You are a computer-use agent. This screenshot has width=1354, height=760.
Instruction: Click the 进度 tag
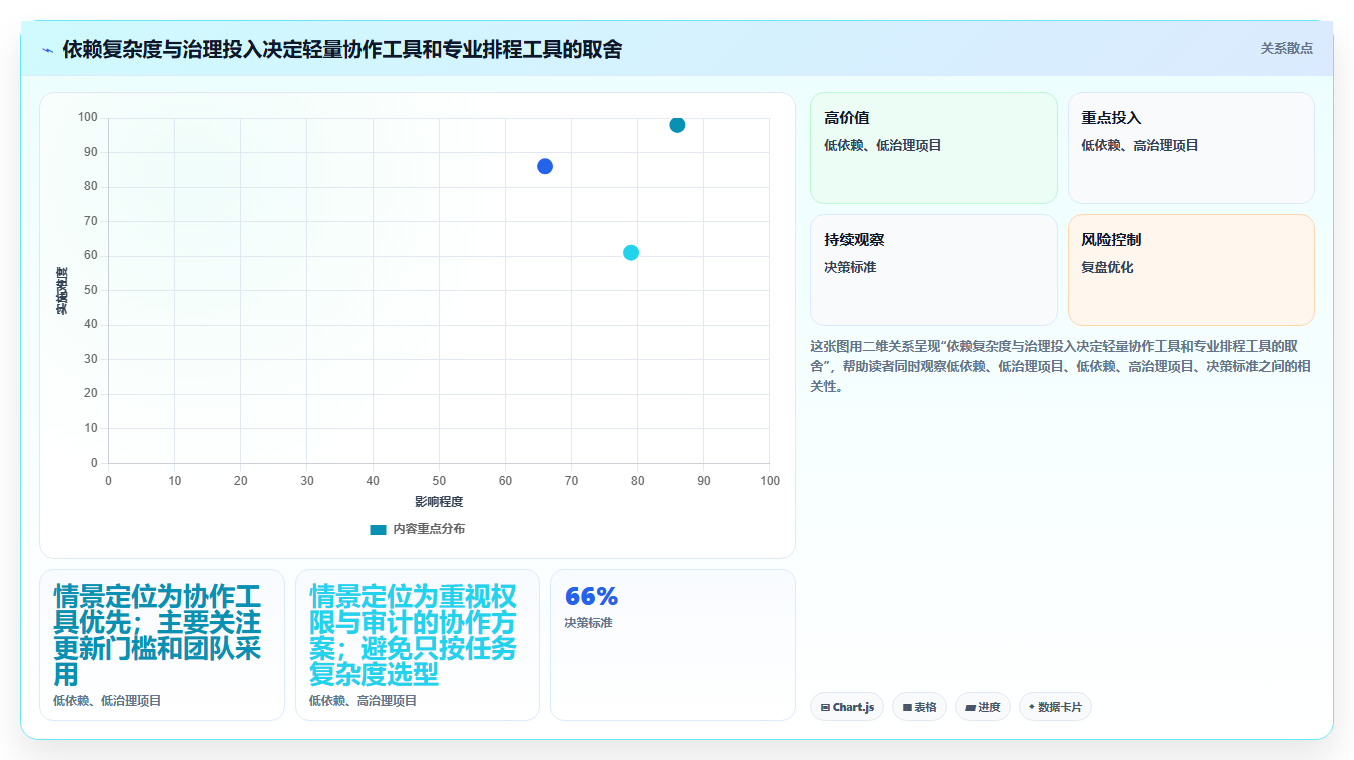tap(983, 707)
